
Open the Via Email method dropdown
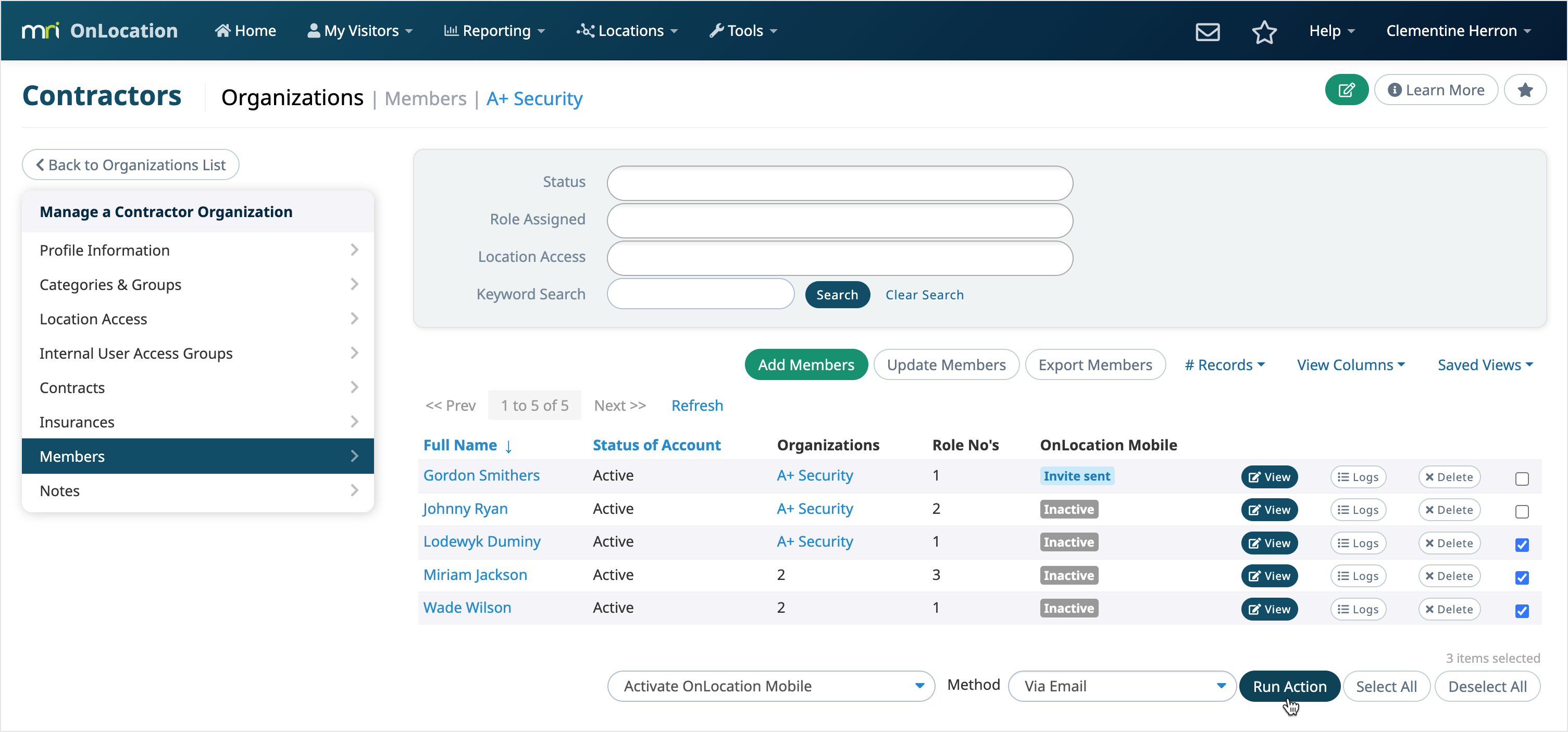coord(1122,686)
